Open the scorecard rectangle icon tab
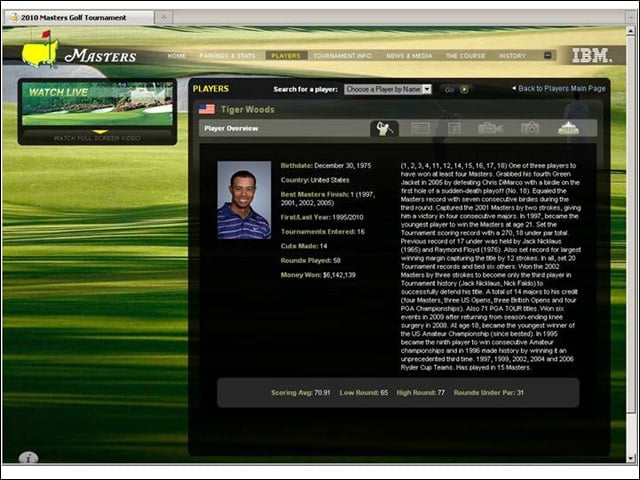This screenshot has width=640, height=480. click(x=420, y=129)
